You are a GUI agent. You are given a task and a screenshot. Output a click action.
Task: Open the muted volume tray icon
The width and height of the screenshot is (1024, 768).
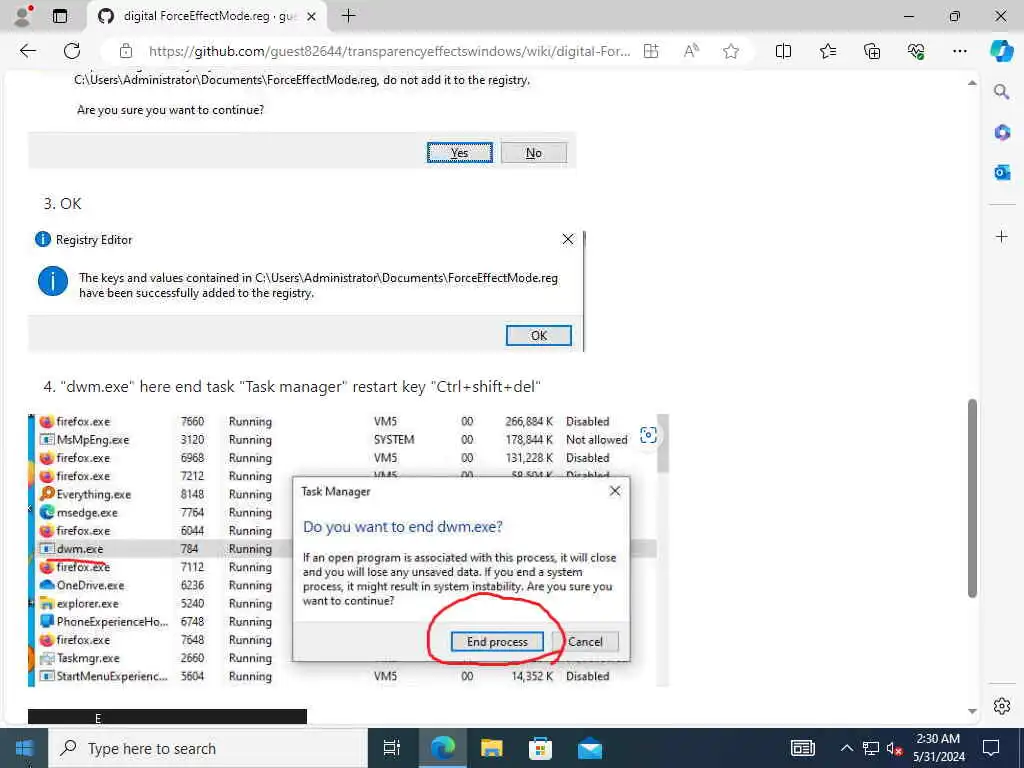[894, 748]
